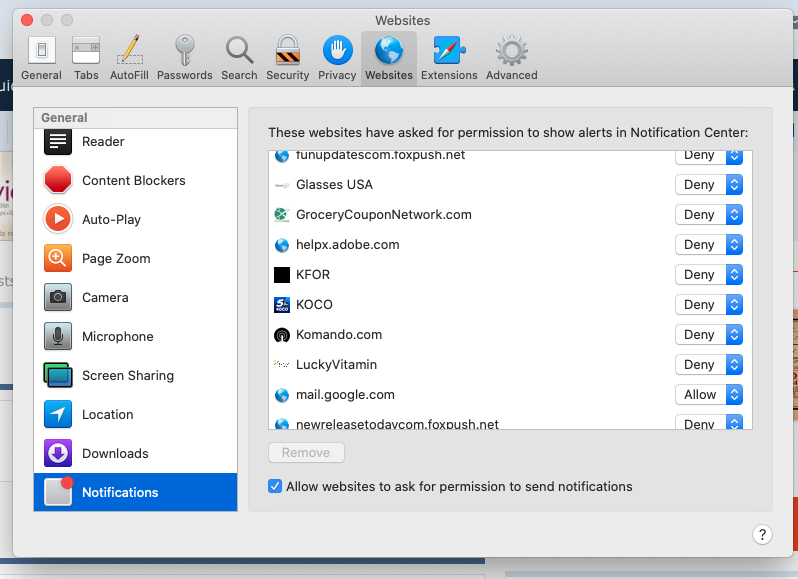Click the help question mark button
The height and width of the screenshot is (579, 798).
762,535
